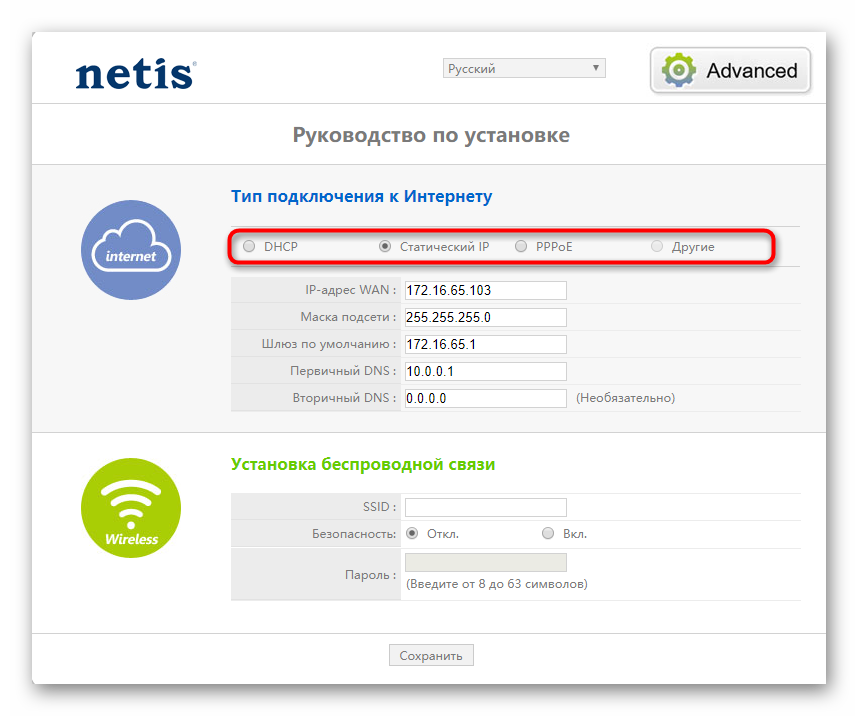The height and width of the screenshot is (716, 858).
Task: Click the Маска подсети field
Action: [x=484, y=317]
